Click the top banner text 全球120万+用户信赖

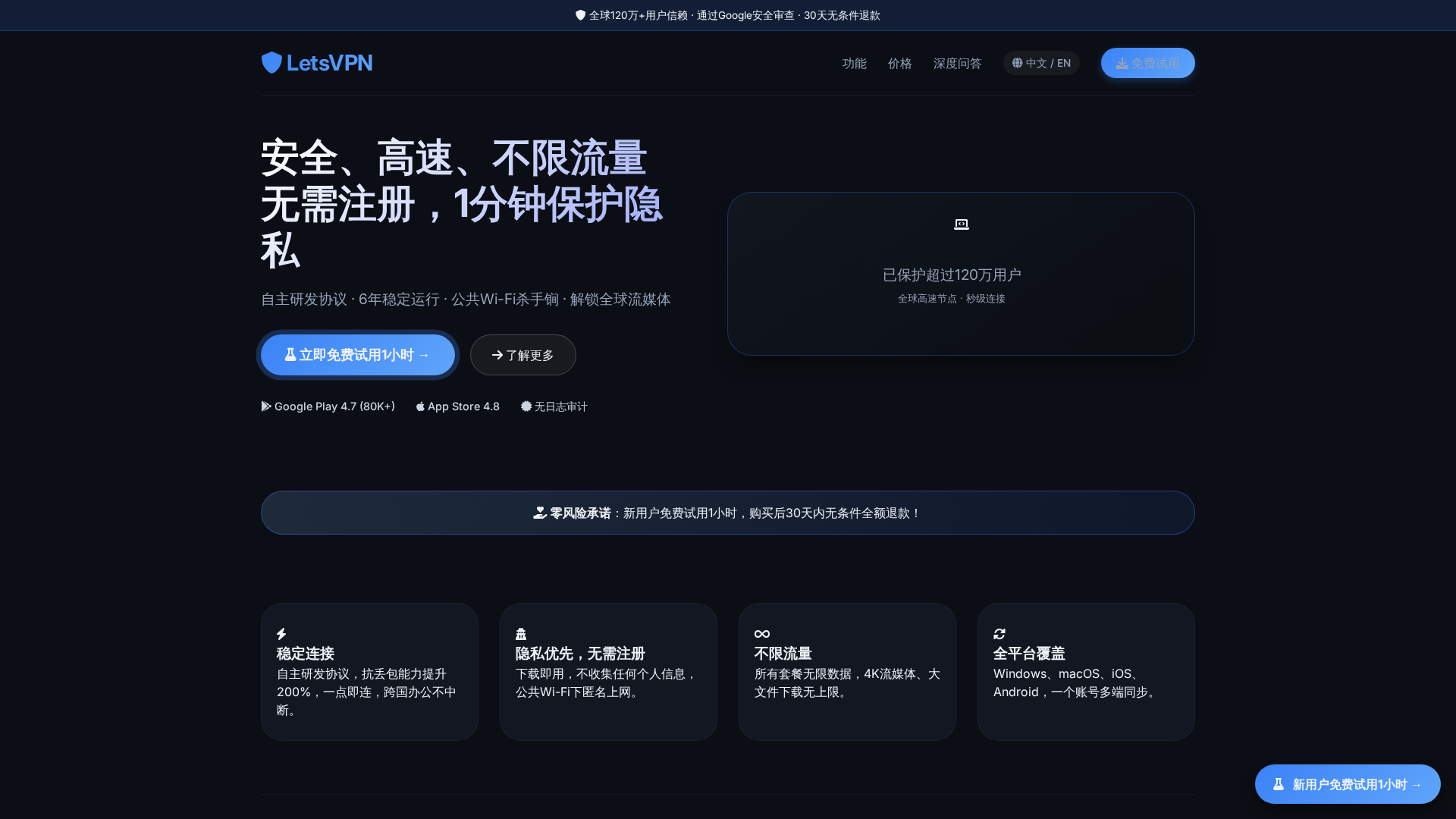click(638, 15)
